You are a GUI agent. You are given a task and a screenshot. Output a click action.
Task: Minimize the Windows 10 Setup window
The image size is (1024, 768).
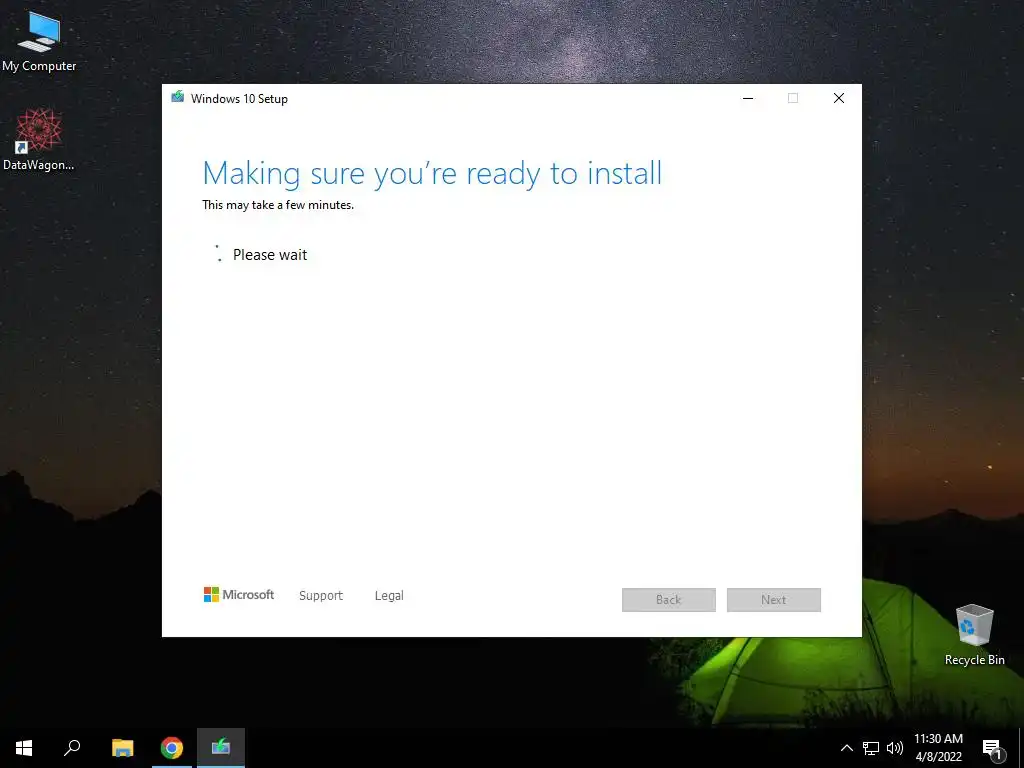coord(748,98)
